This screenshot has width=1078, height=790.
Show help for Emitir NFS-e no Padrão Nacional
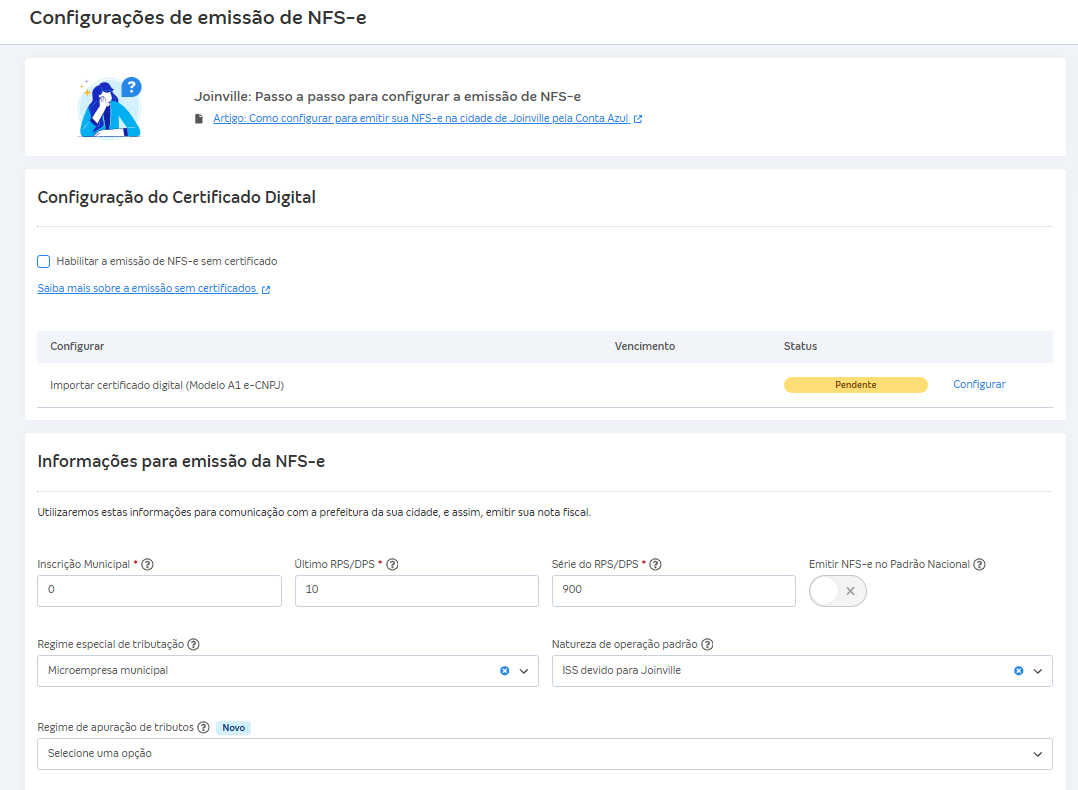tap(980, 564)
